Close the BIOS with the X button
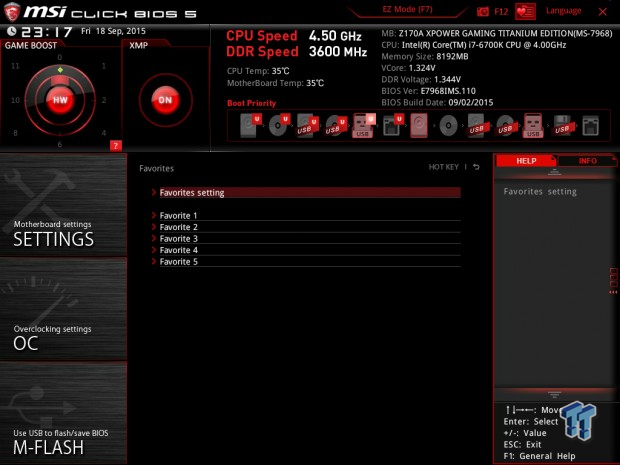Screen dimensions: 620x465 tap(603, 12)
